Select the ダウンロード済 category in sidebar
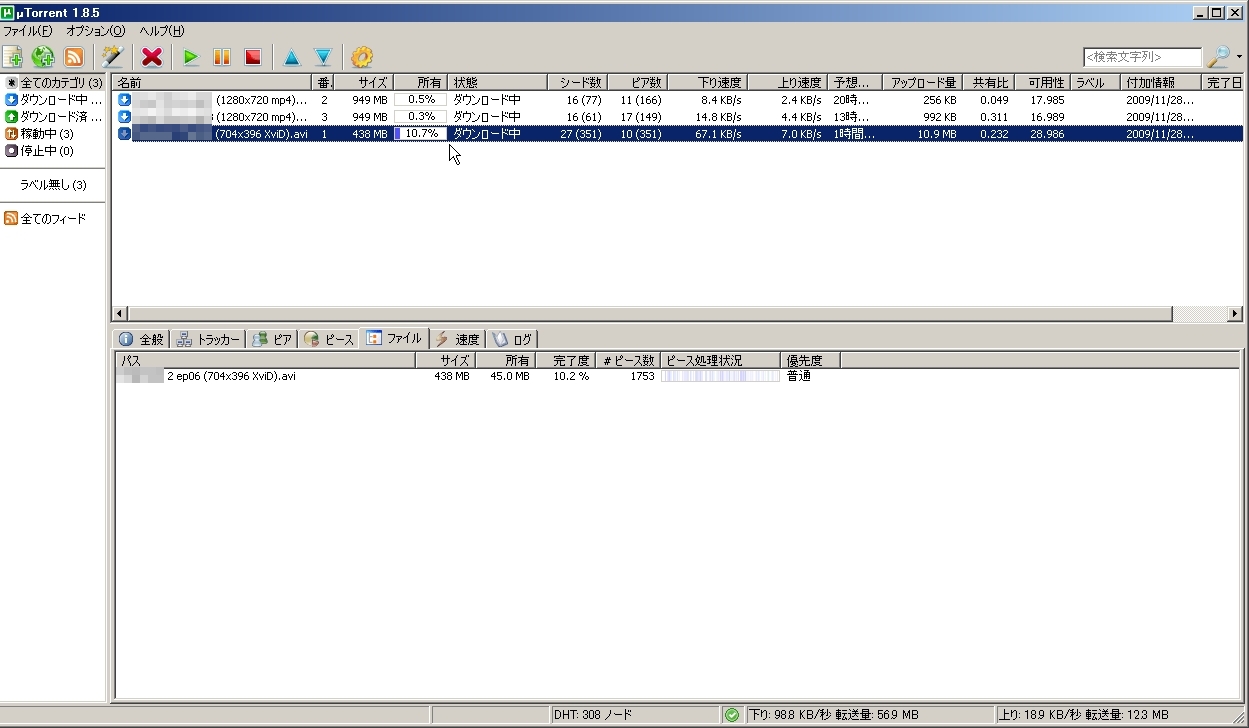The image size is (1249, 728). (x=54, y=117)
